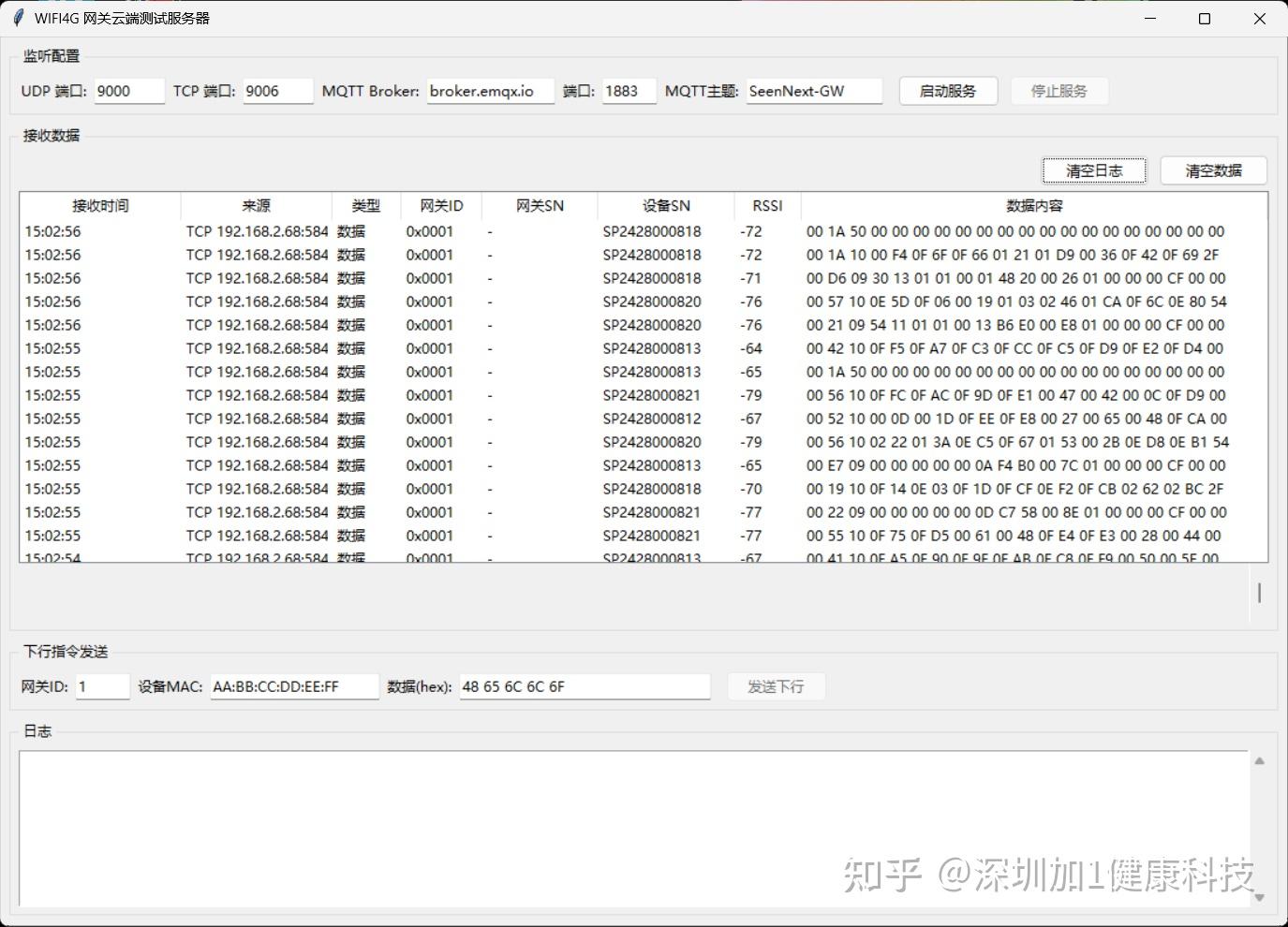This screenshot has height=927, width=1288.
Task: Click the 停止服务 button
Action: 1059,91
